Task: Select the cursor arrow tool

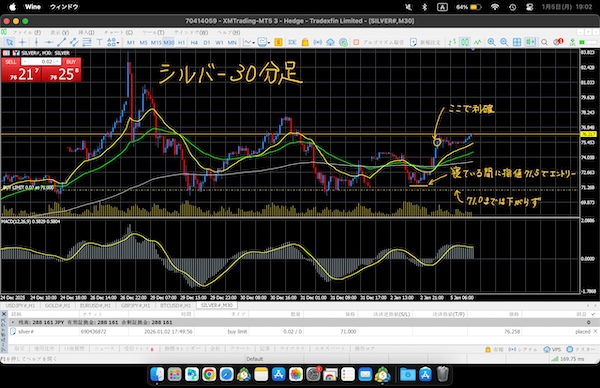Action: point(9,42)
